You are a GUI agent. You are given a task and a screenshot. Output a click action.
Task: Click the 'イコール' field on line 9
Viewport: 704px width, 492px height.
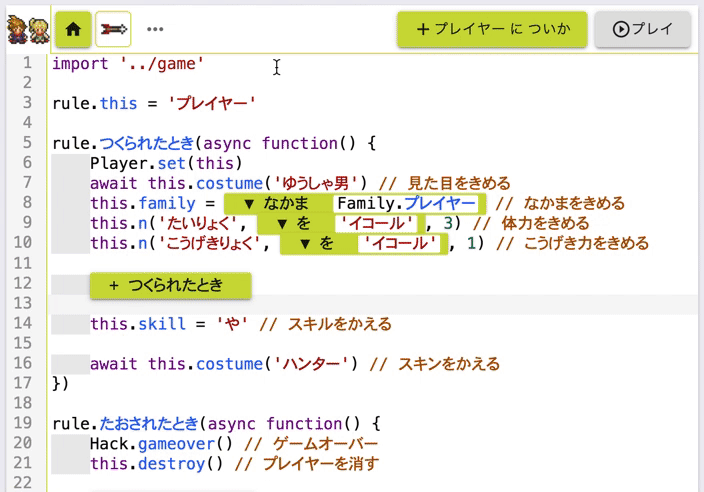tap(376, 224)
